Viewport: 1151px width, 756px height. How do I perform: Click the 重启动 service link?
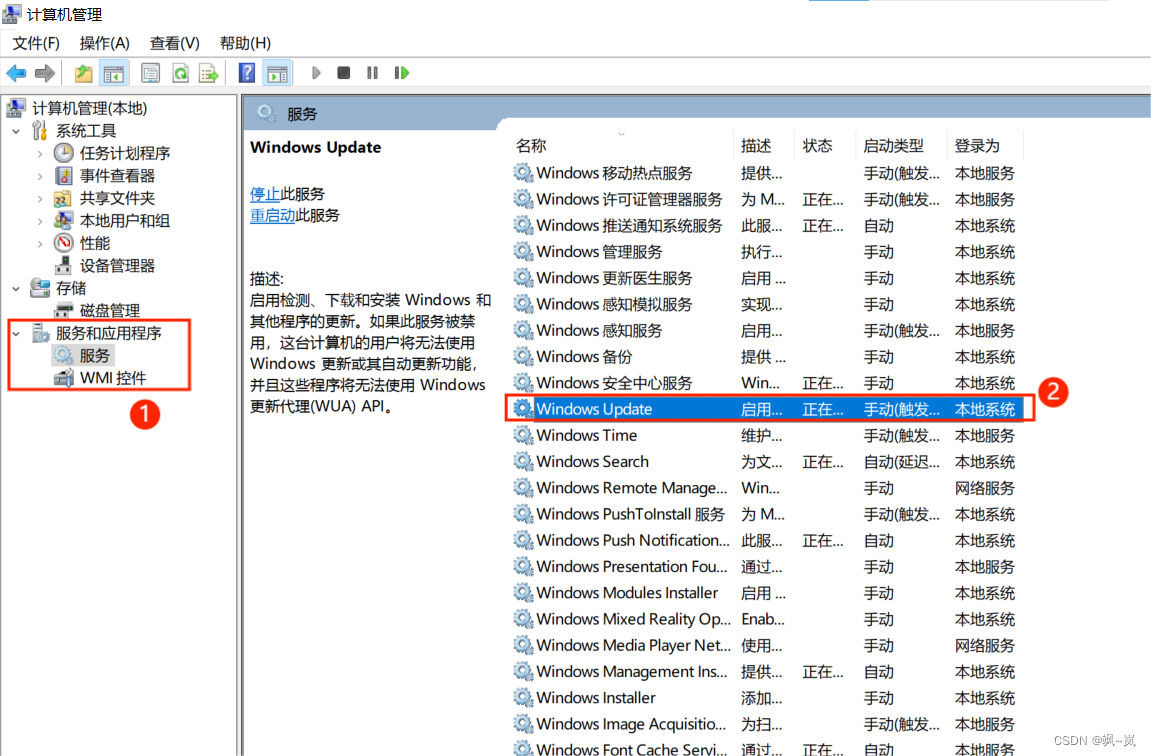click(x=272, y=215)
